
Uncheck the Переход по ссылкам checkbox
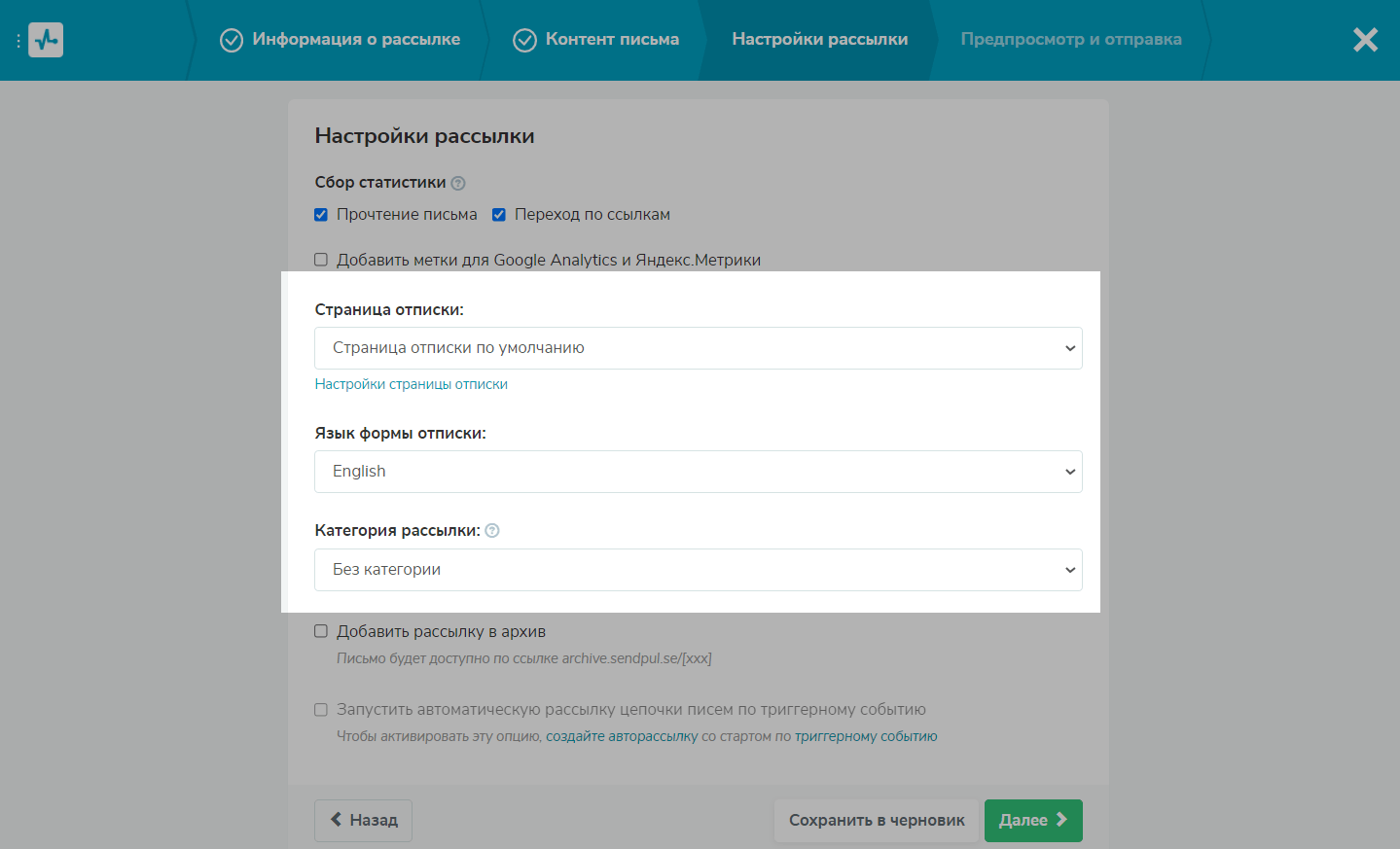click(499, 215)
